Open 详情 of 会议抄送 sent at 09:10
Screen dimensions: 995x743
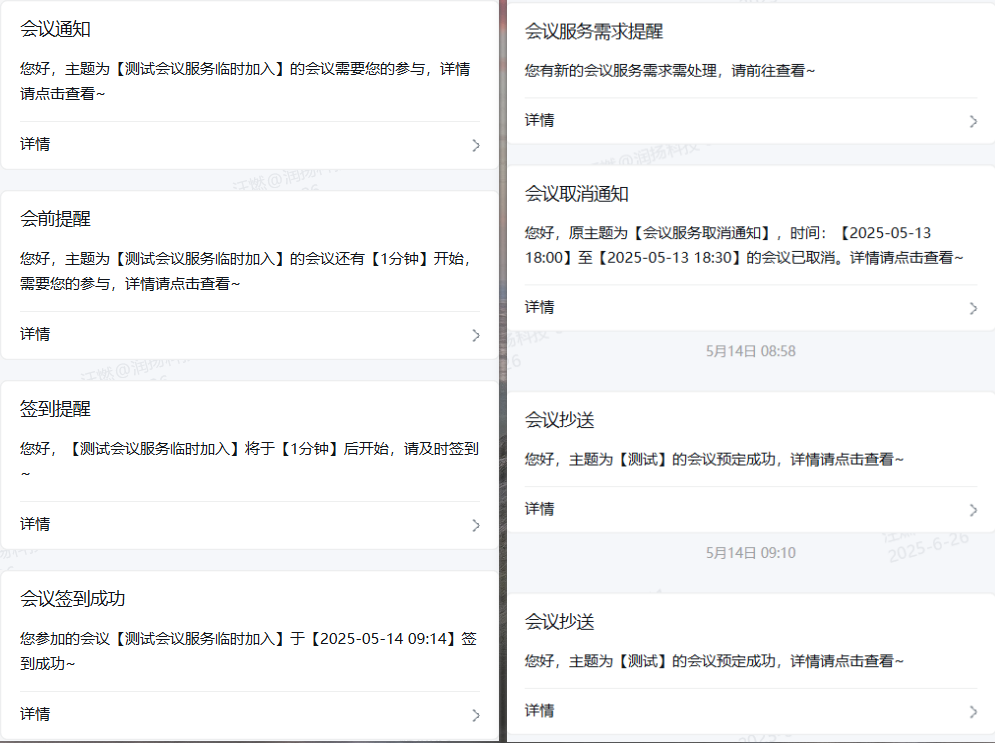click(x=540, y=710)
